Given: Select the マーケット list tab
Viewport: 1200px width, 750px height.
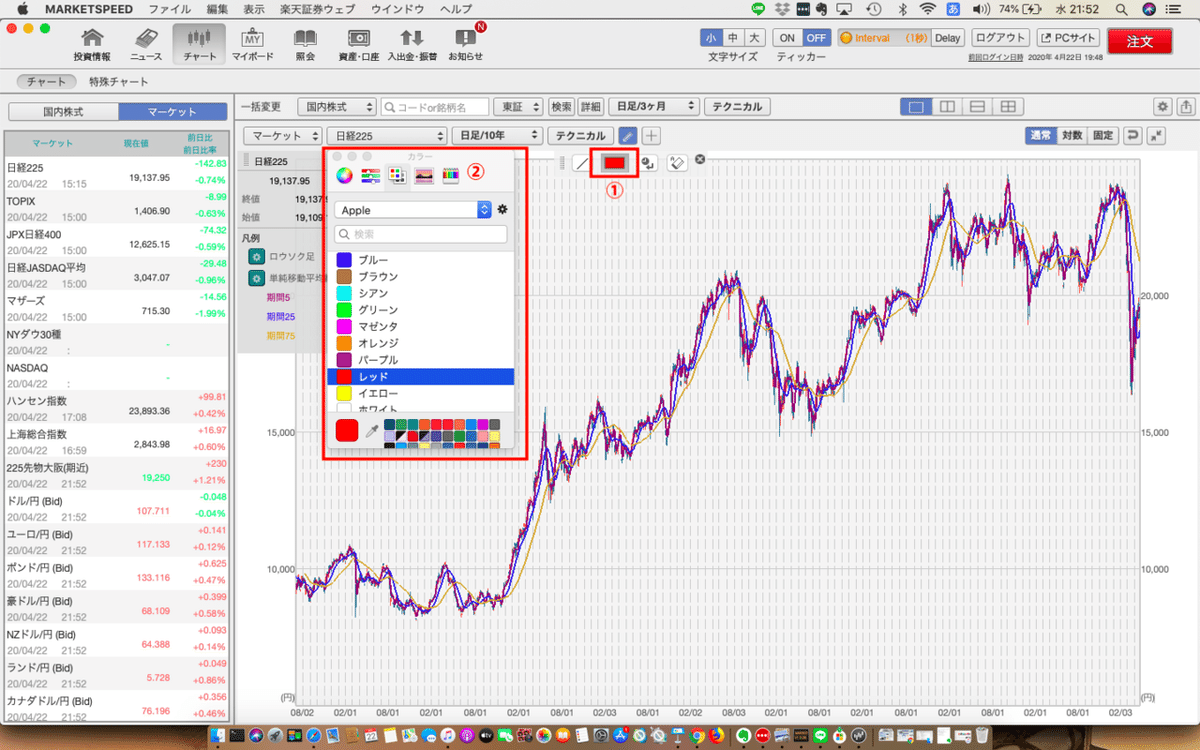Looking at the screenshot, I should (173, 112).
